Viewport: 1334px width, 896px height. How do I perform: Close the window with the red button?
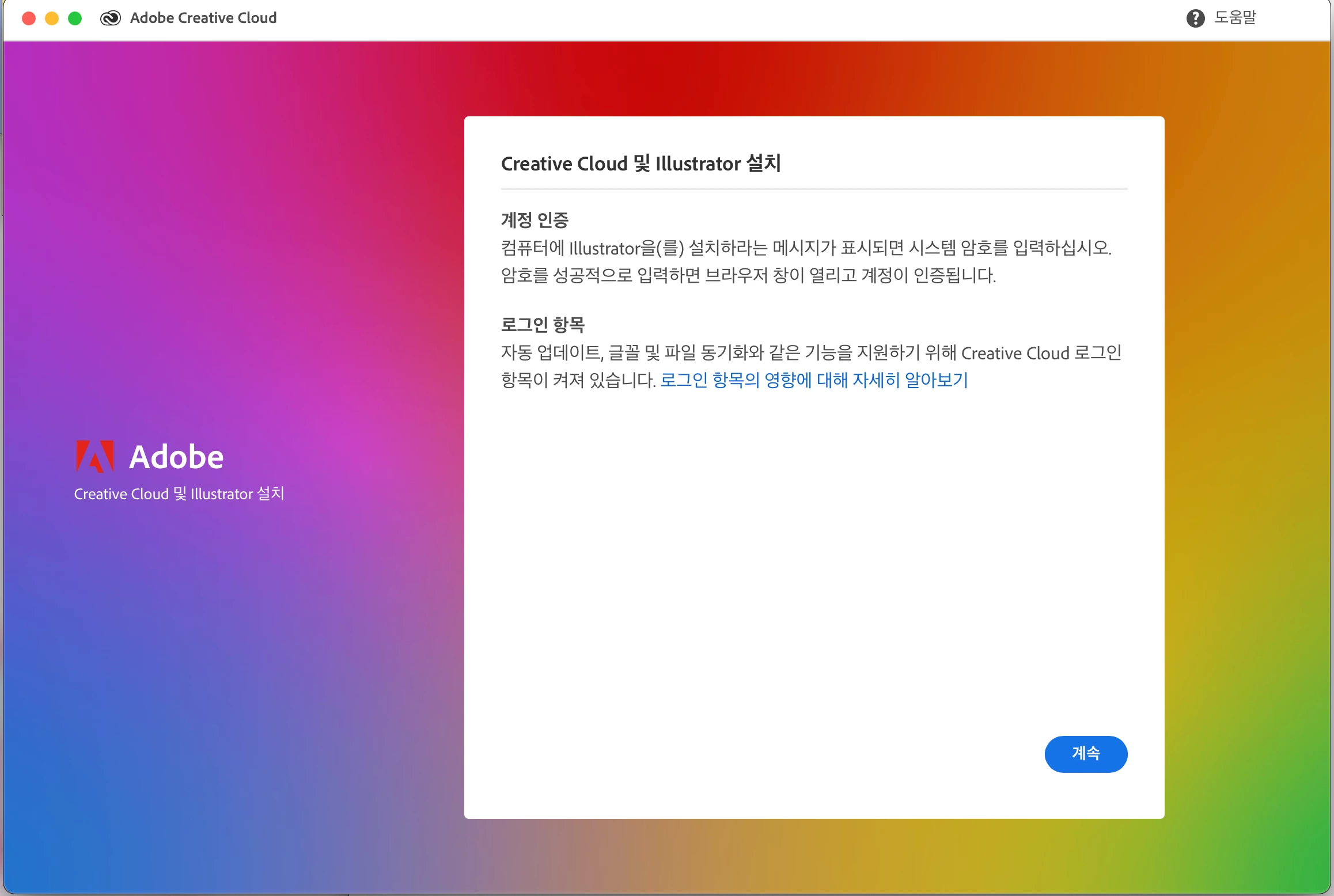[x=29, y=18]
